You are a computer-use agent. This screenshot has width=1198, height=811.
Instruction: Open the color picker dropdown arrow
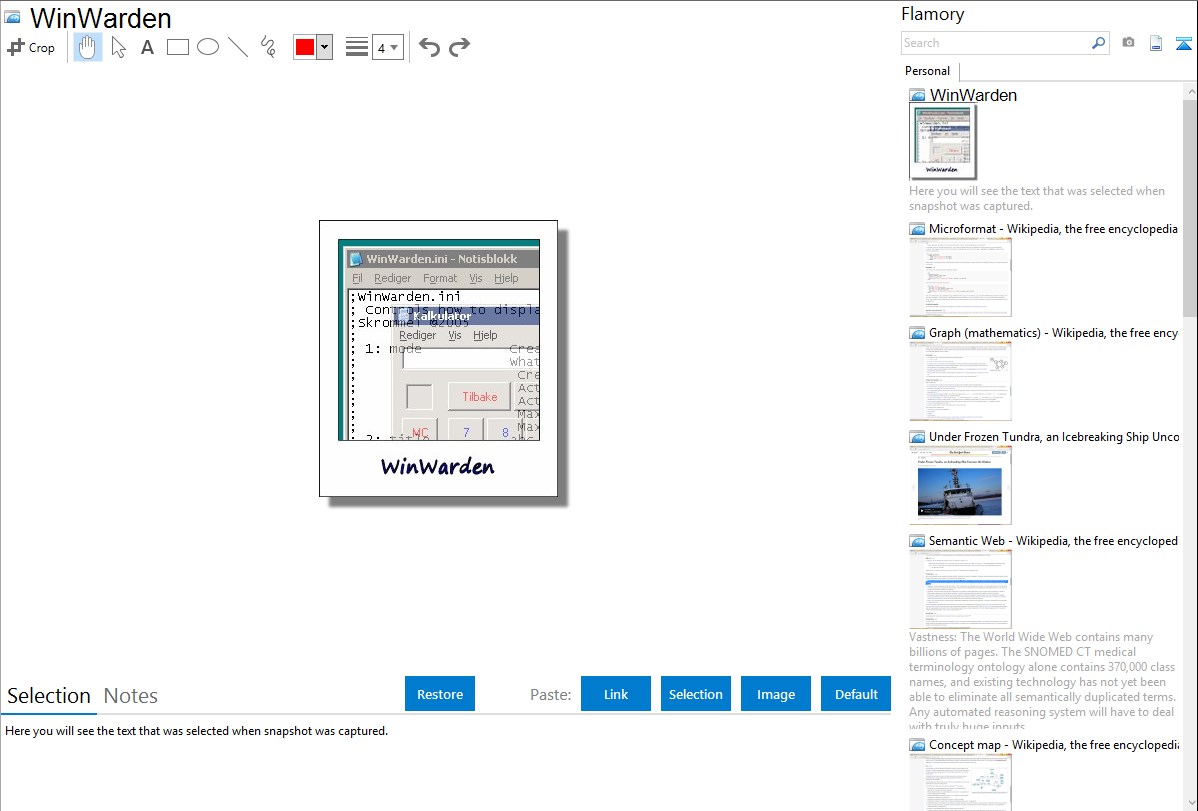[324, 47]
